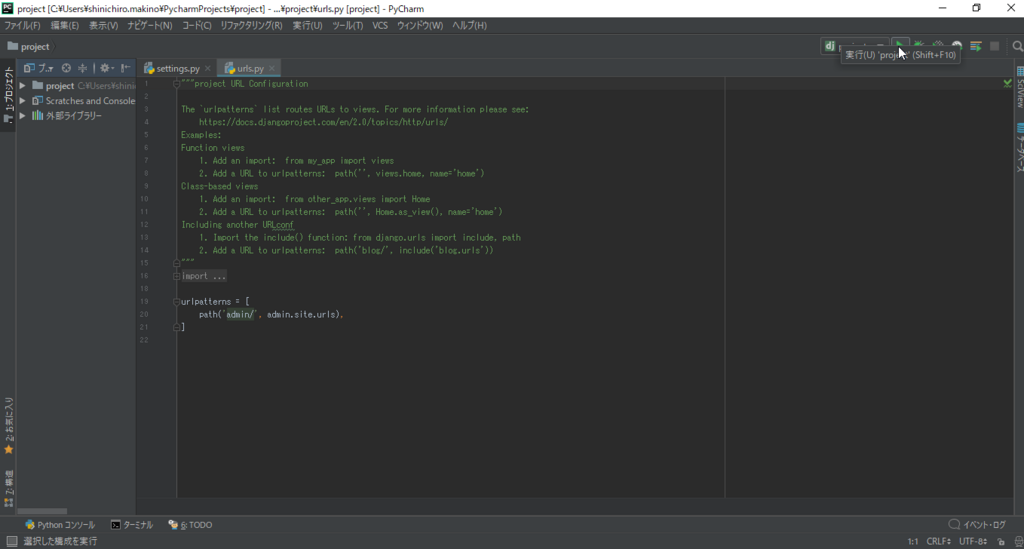The width and height of the screenshot is (1024, 549).
Task: Open 実行(U) menu
Action: click(x=307, y=25)
